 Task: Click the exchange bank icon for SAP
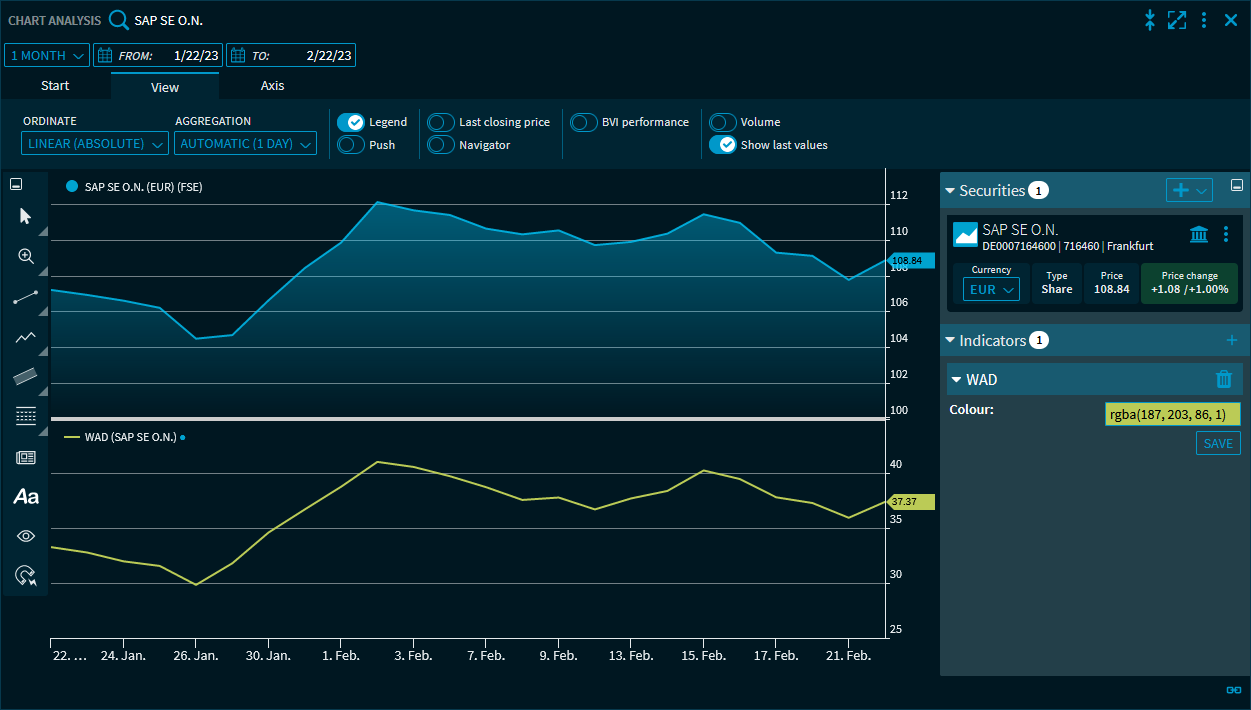click(x=1198, y=234)
